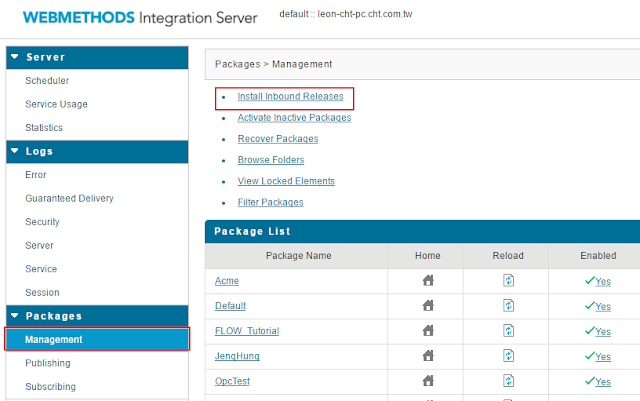Click the Enabled column header
This screenshot has height=401, width=640.
tap(598, 256)
